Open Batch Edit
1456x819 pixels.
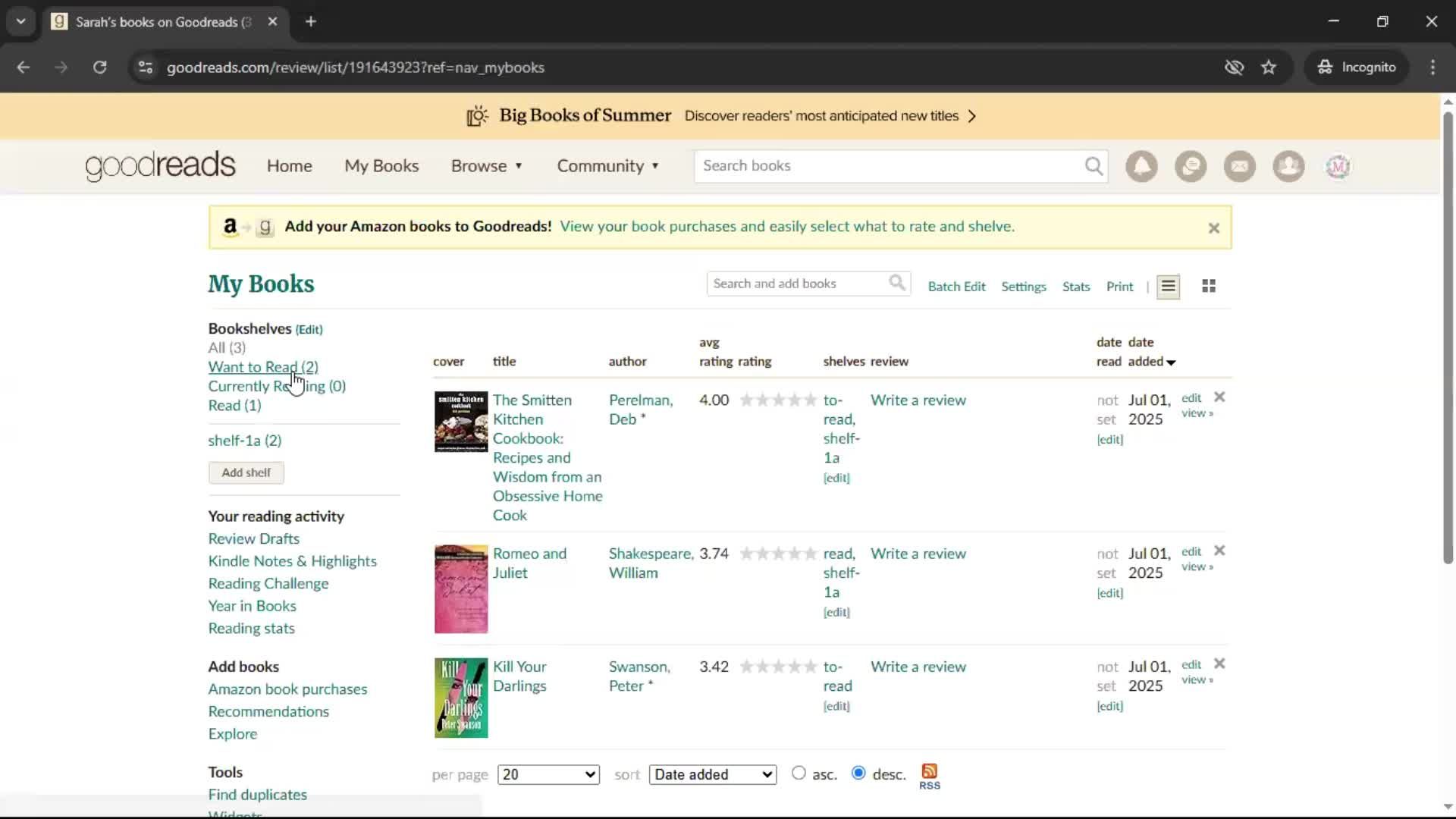(x=956, y=287)
